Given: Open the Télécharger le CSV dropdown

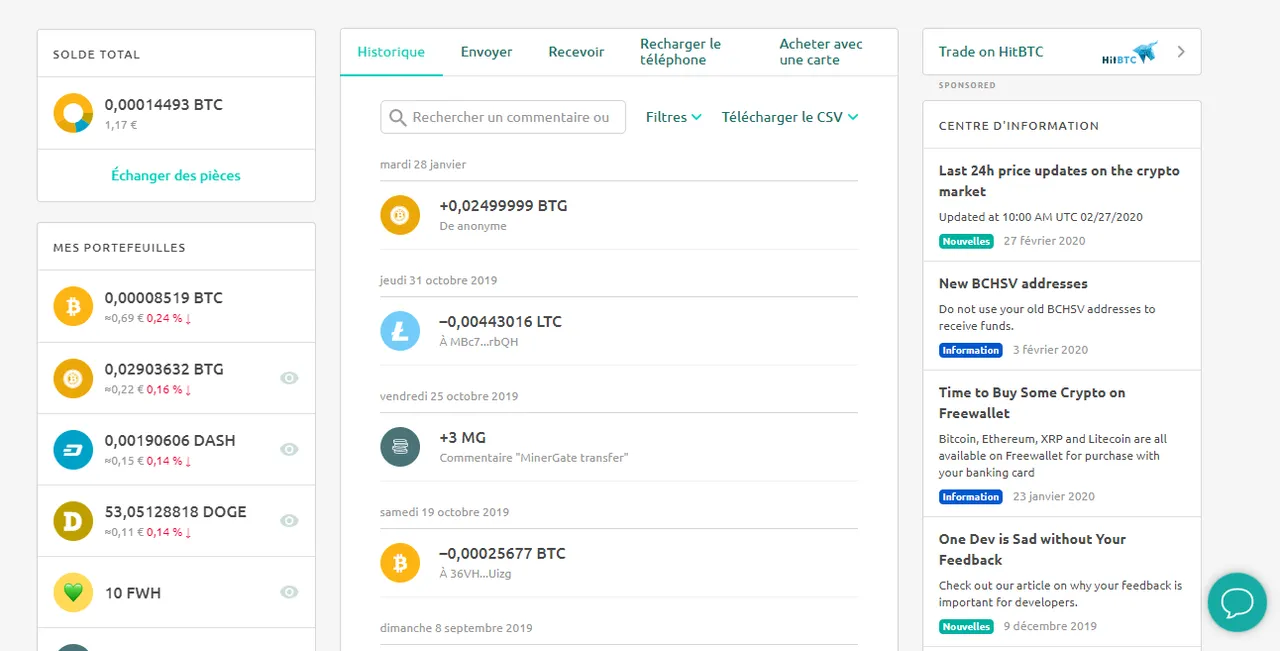Looking at the screenshot, I should (790, 117).
